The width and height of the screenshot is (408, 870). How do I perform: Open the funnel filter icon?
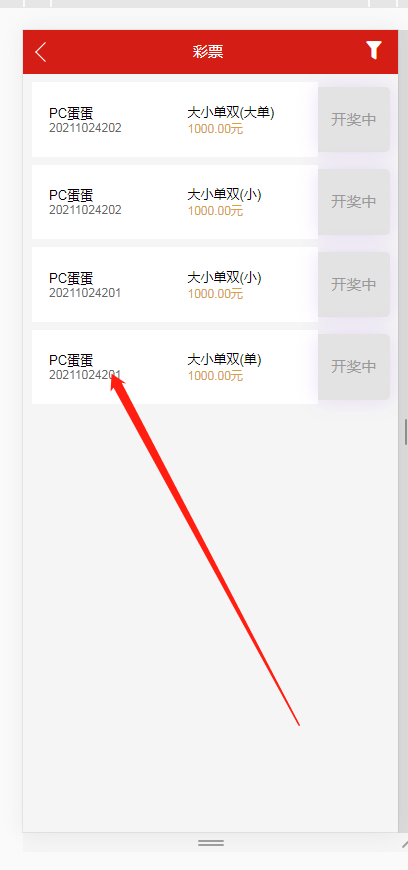374,50
